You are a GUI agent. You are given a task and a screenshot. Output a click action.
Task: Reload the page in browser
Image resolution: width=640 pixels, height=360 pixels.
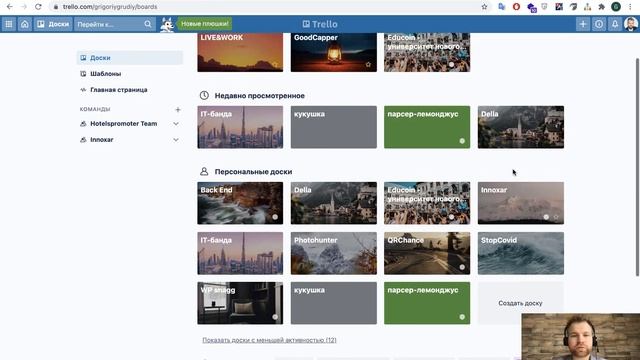click(x=38, y=7)
